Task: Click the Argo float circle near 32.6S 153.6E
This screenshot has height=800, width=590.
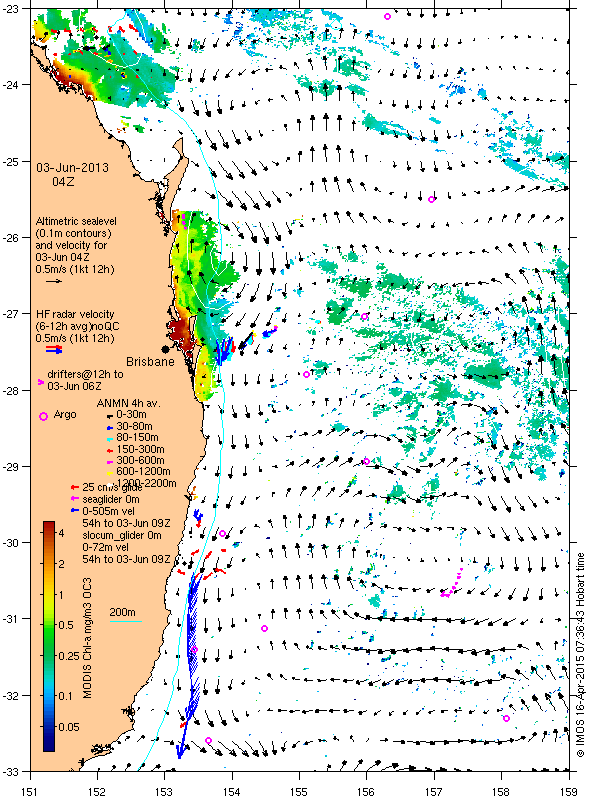Action: click(x=208, y=740)
